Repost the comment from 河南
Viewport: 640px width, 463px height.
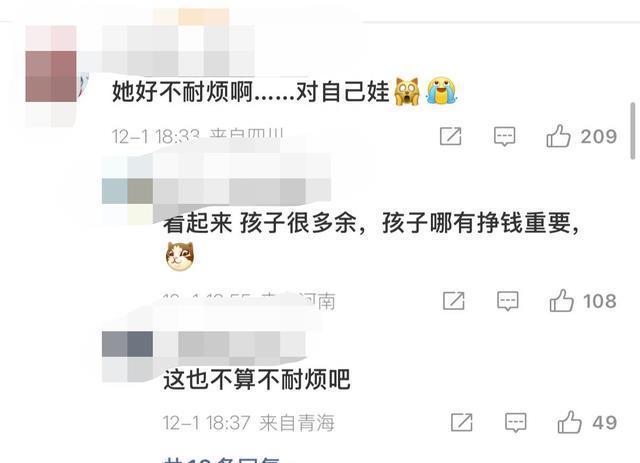(x=454, y=301)
